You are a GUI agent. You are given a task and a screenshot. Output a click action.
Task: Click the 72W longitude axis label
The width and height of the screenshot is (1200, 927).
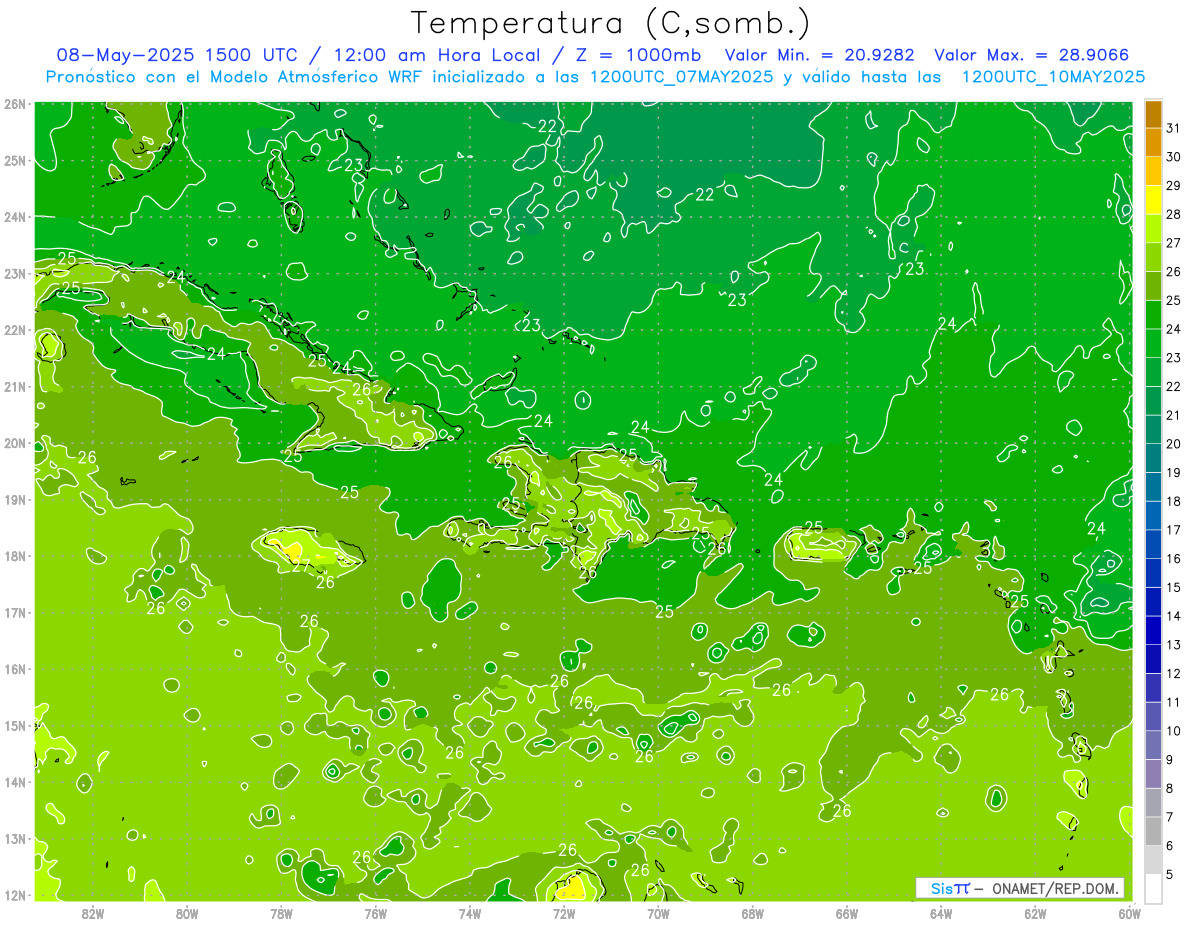pyautogui.click(x=564, y=913)
